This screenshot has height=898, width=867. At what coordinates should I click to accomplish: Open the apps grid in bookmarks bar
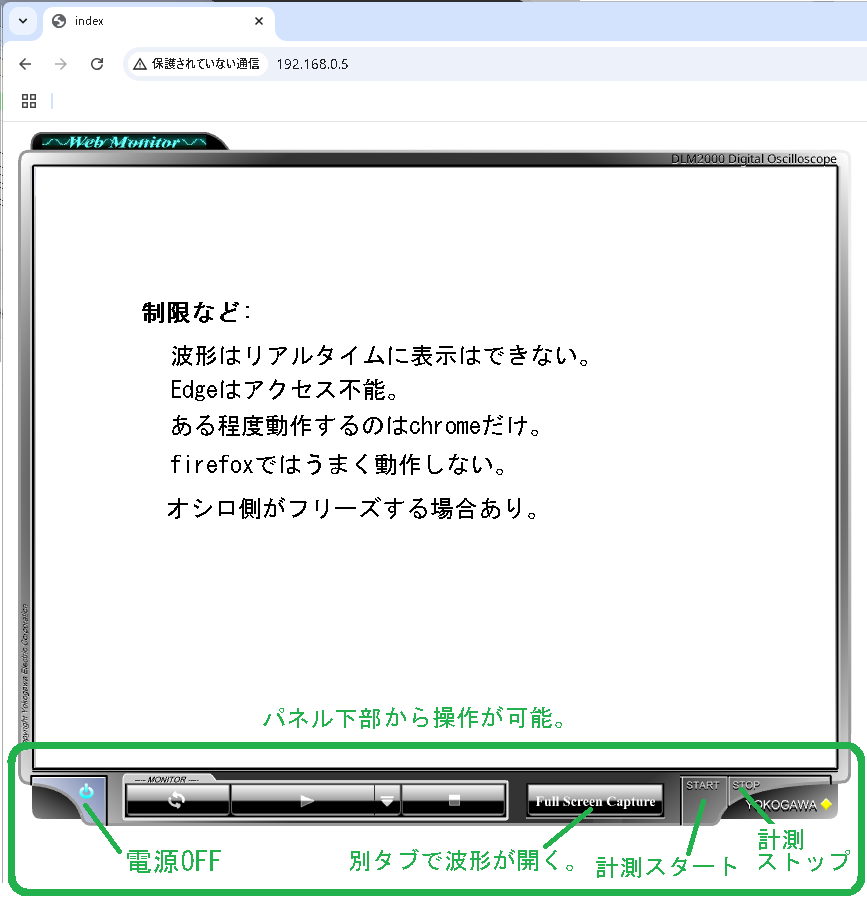[29, 101]
